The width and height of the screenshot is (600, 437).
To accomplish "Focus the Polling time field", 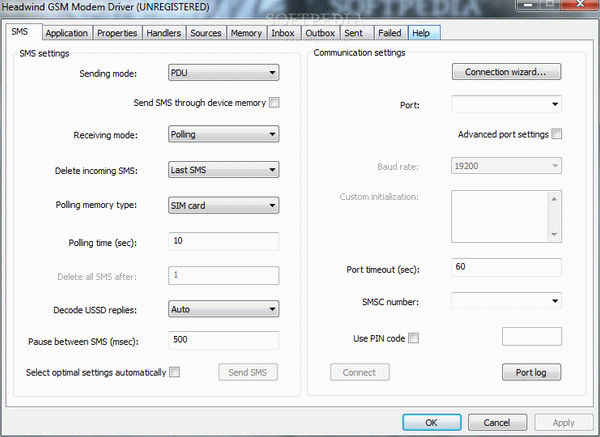I will [223, 241].
